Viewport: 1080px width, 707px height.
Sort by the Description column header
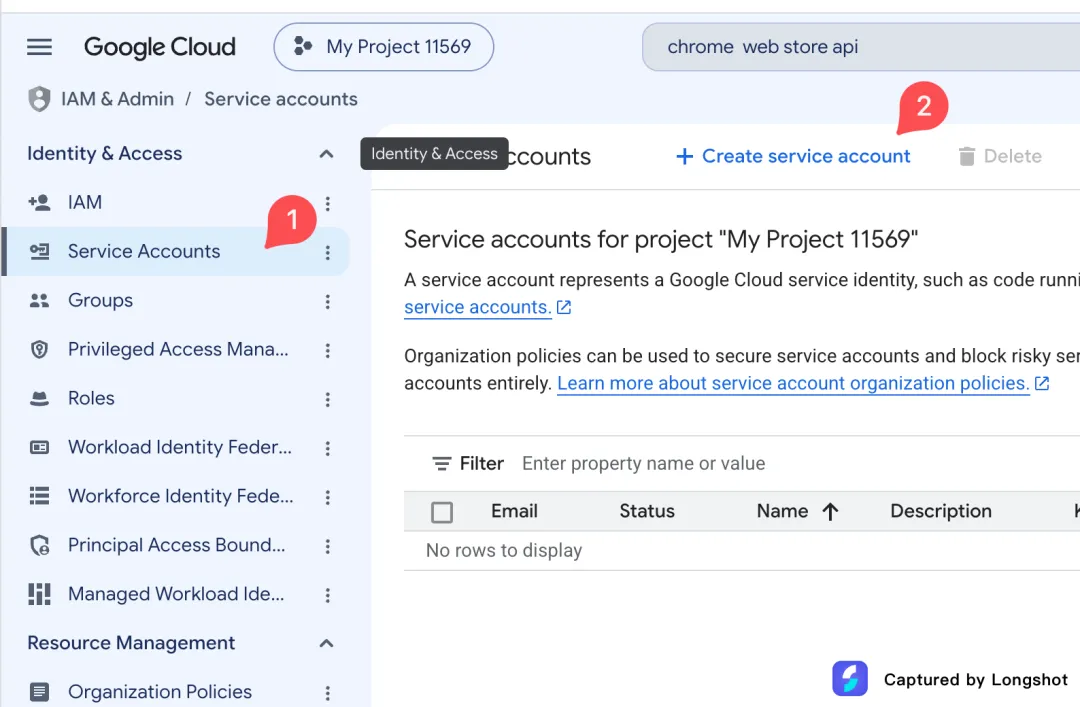coord(941,511)
